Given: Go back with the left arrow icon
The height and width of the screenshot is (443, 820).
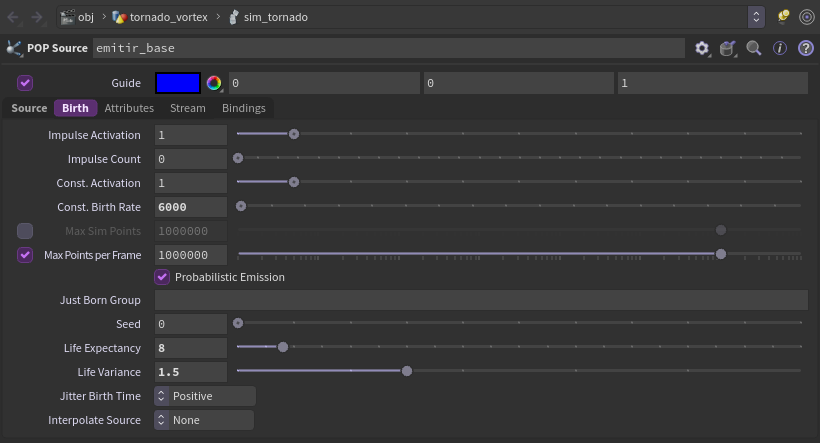Looking at the screenshot, I should pyautogui.click(x=13, y=17).
